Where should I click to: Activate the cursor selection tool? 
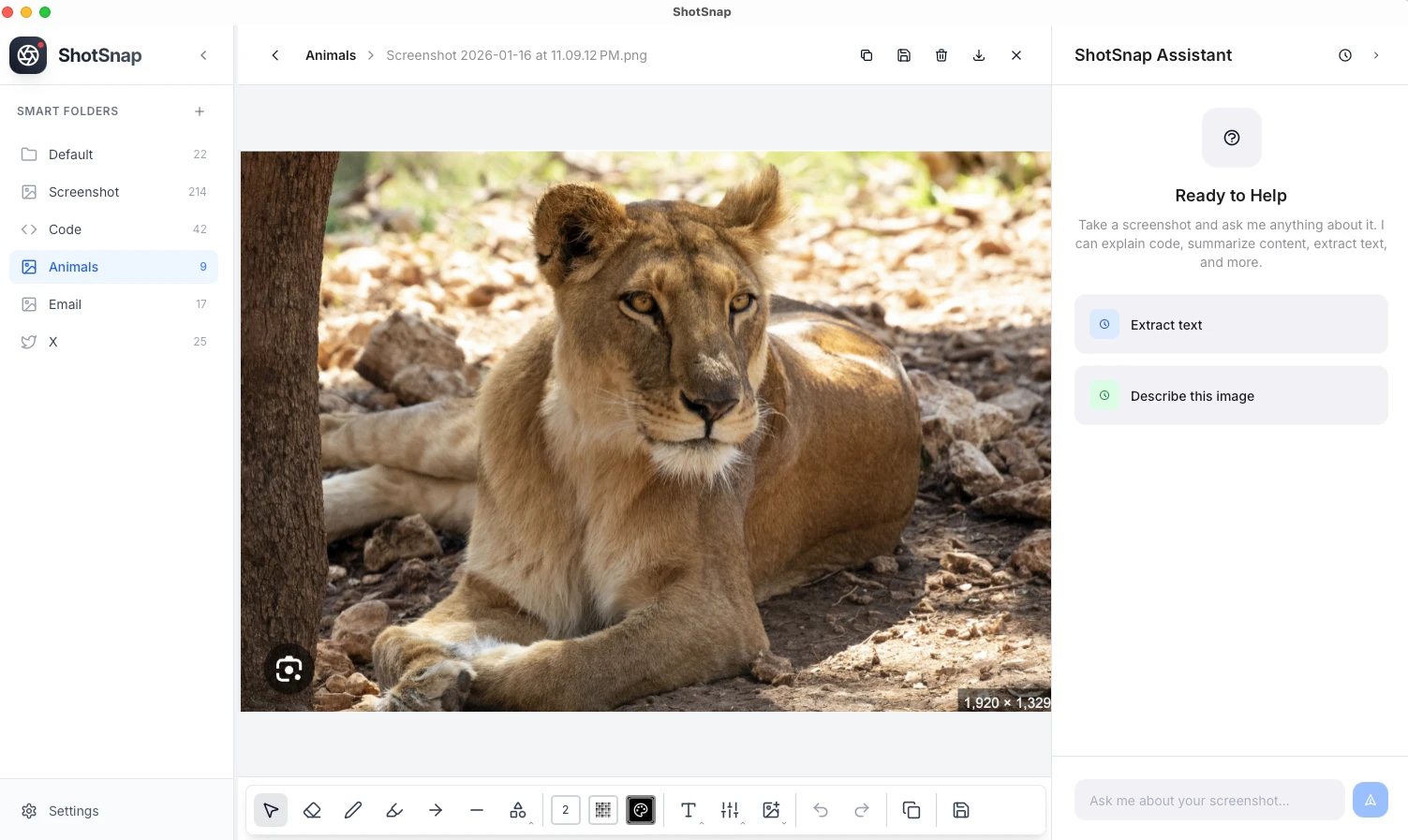tap(271, 810)
